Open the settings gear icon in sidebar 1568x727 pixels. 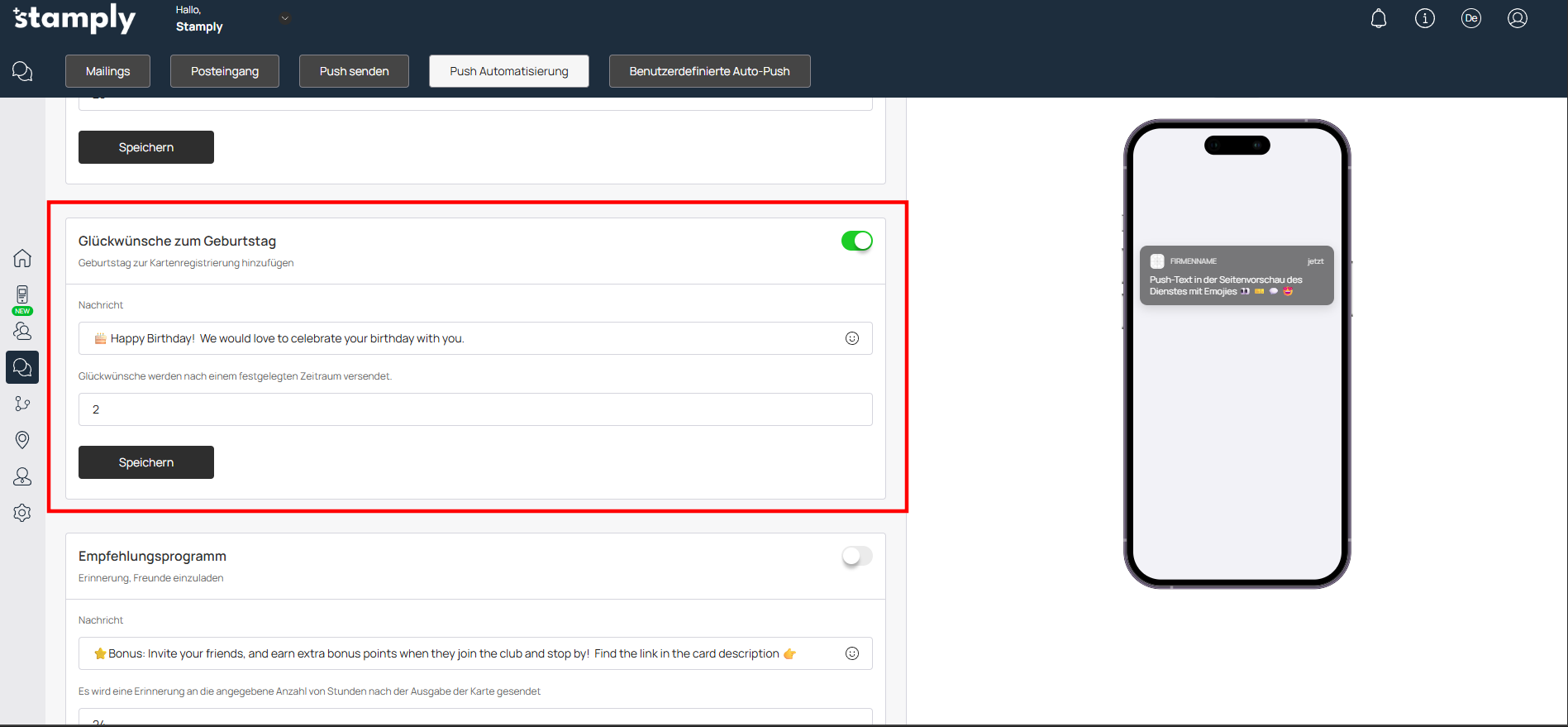(x=22, y=513)
